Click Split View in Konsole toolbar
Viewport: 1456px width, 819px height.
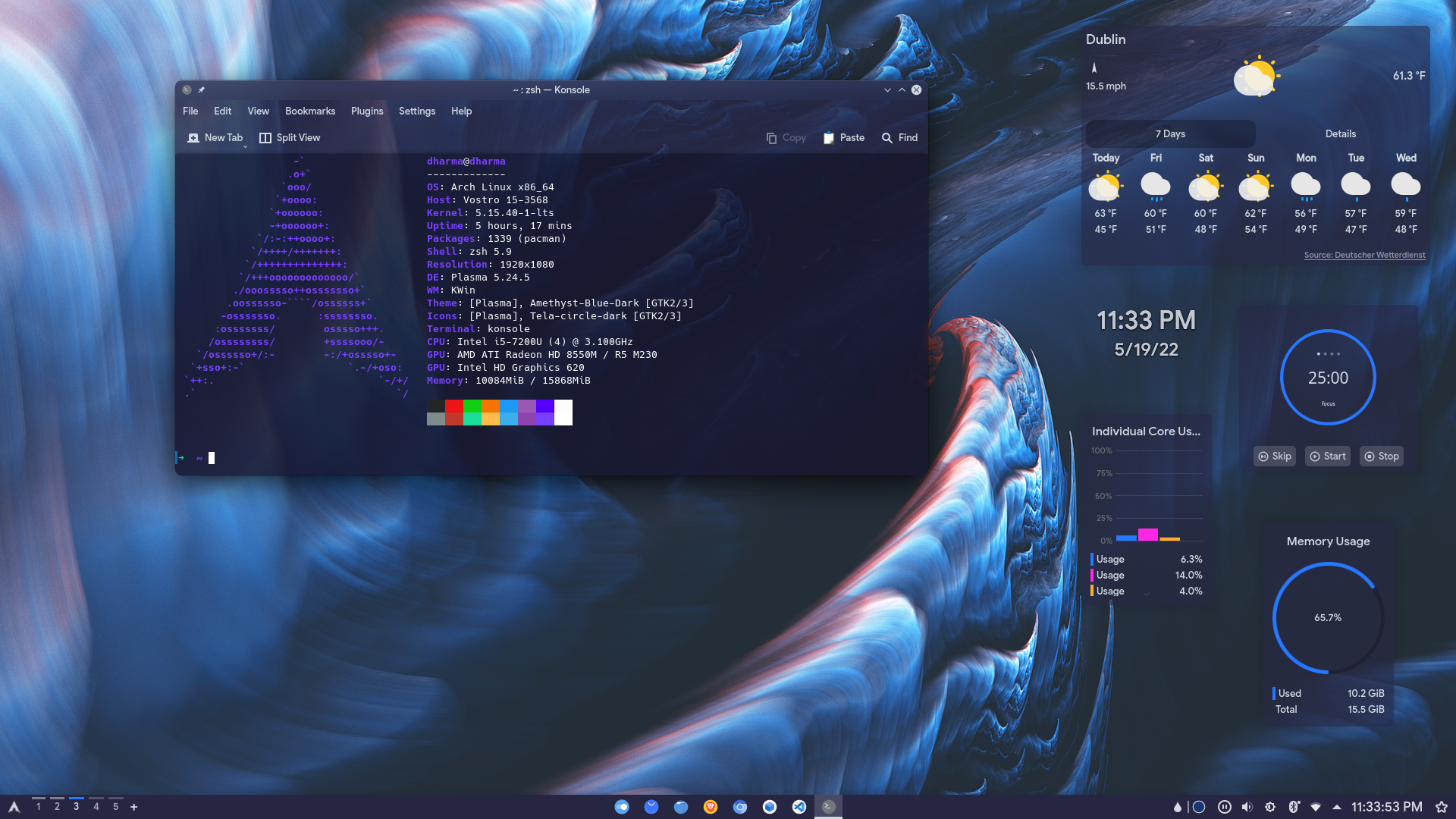[290, 137]
